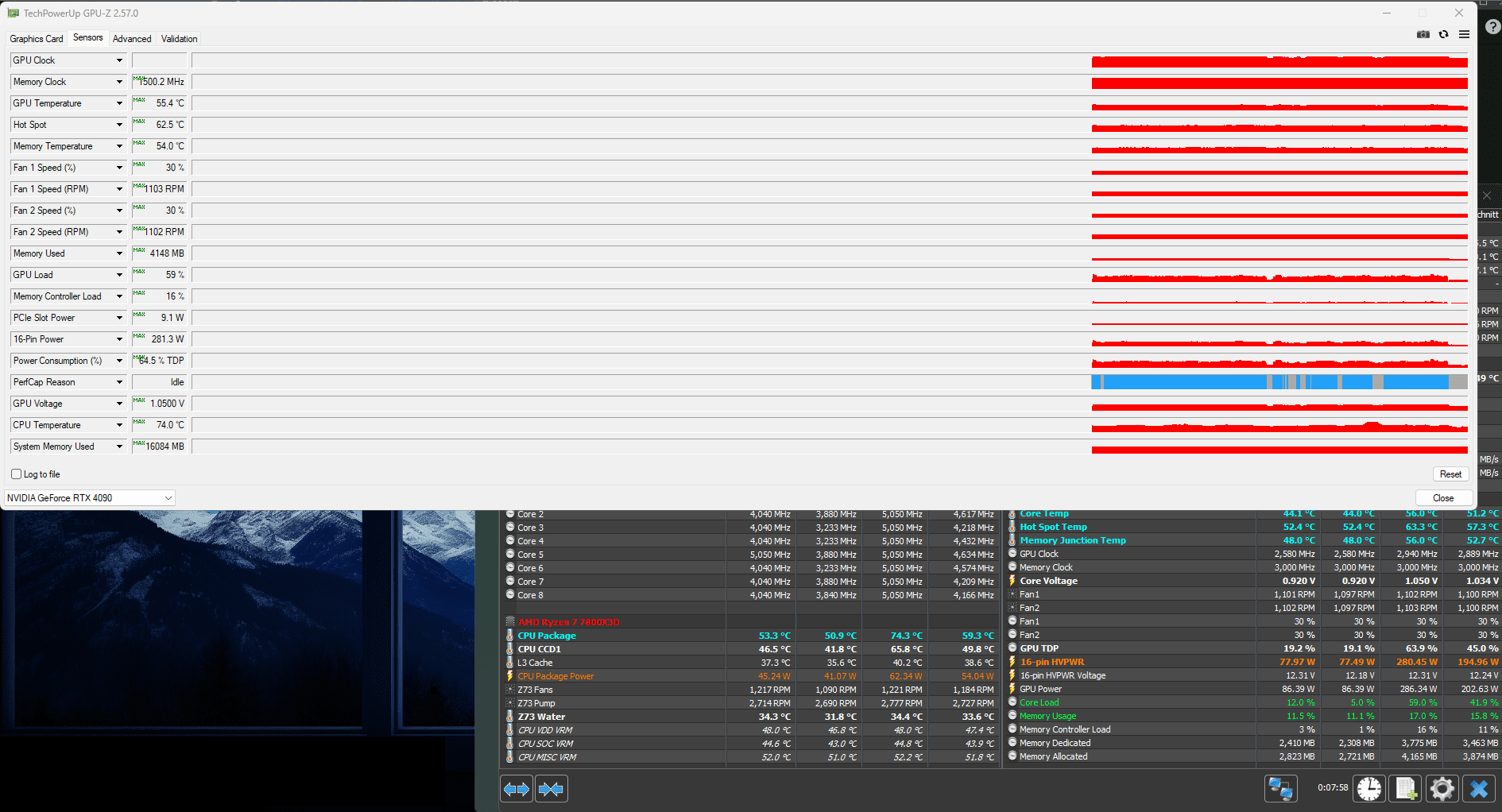The width and height of the screenshot is (1502, 812).
Task: Select the Z73 Pump row in HWiNFO
Action: [x=750, y=703]
